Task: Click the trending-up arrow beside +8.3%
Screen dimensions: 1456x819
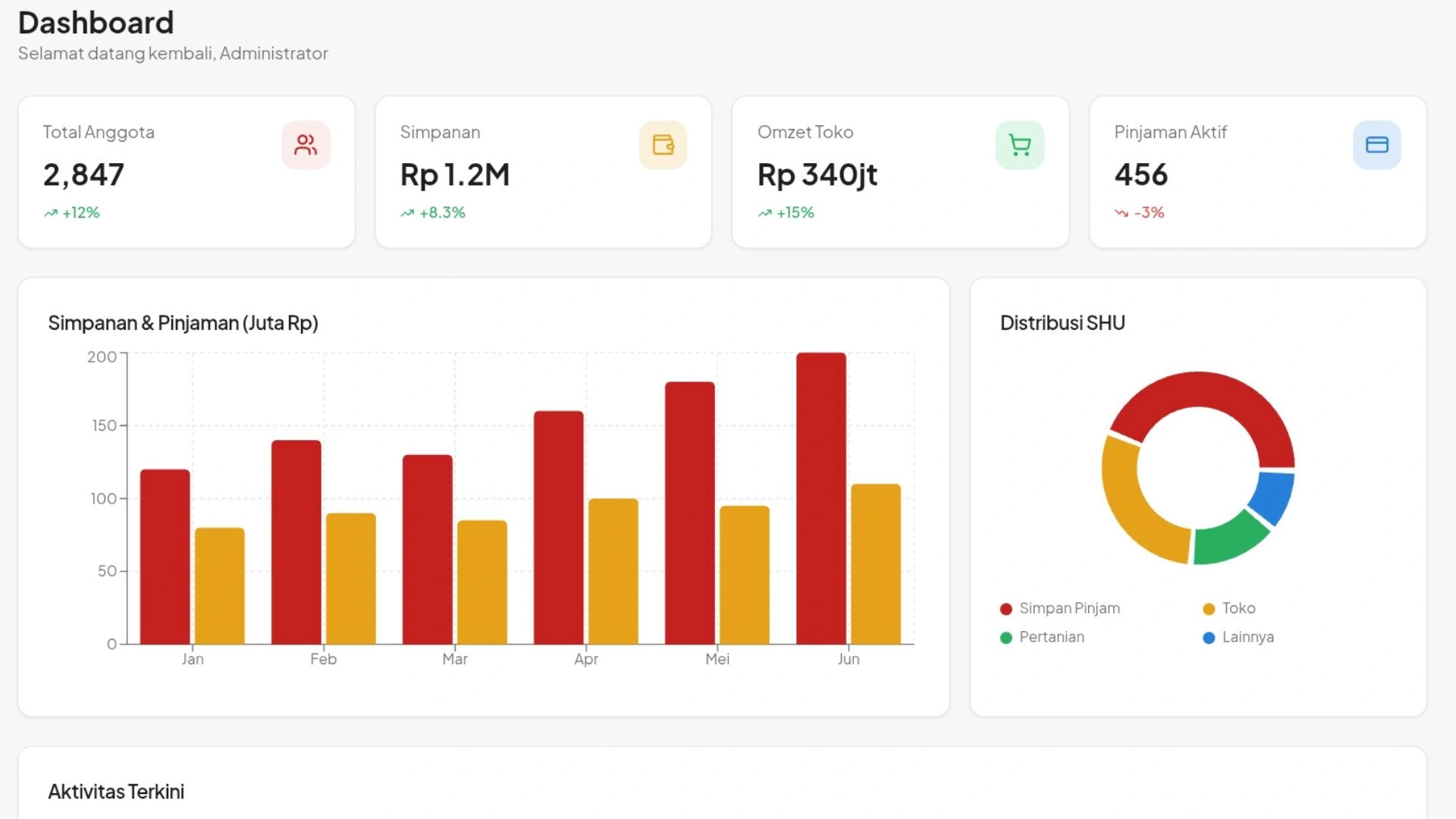Action: pos(408,213)
